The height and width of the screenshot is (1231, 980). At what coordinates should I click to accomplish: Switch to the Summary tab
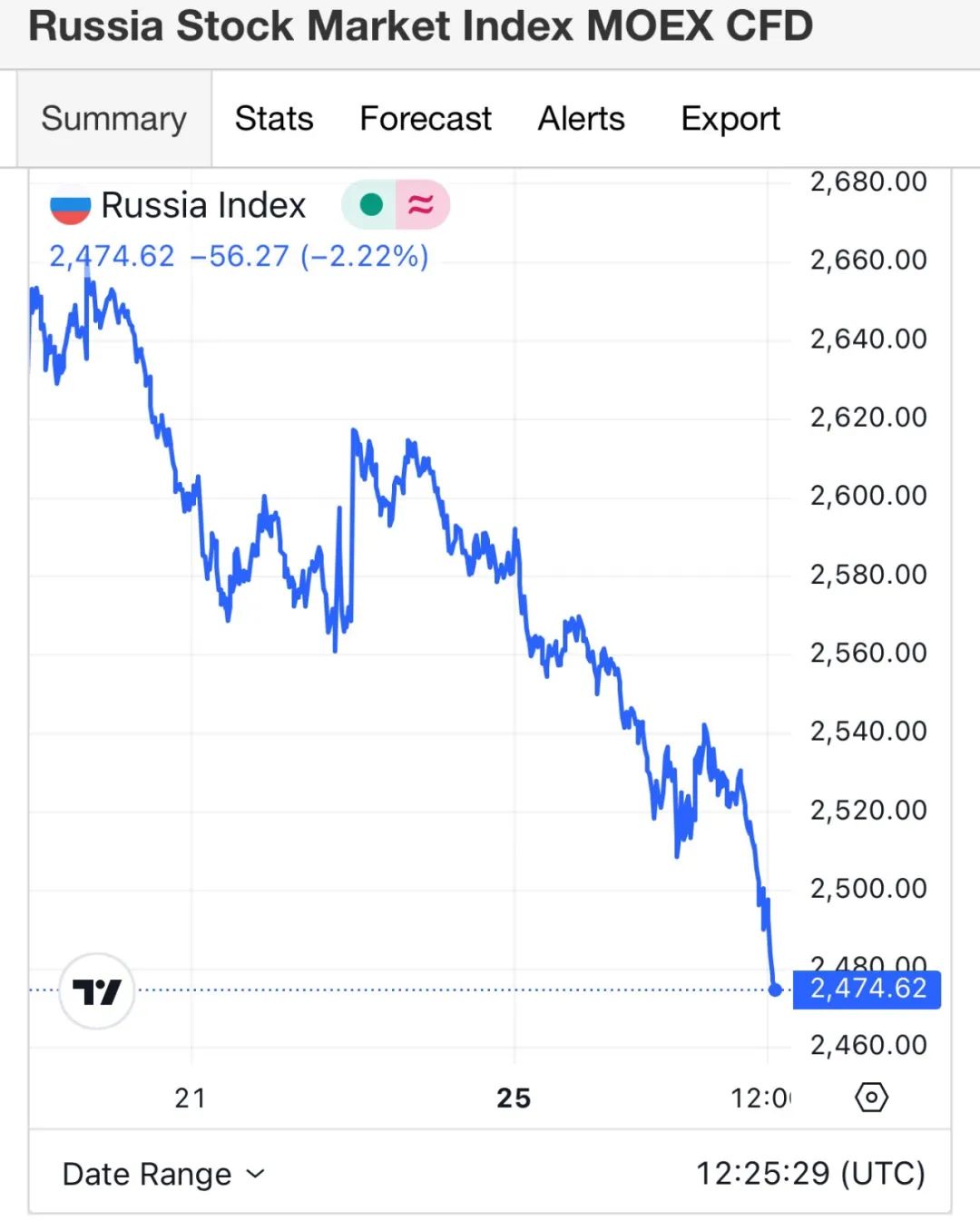click(x=114, y=119)
